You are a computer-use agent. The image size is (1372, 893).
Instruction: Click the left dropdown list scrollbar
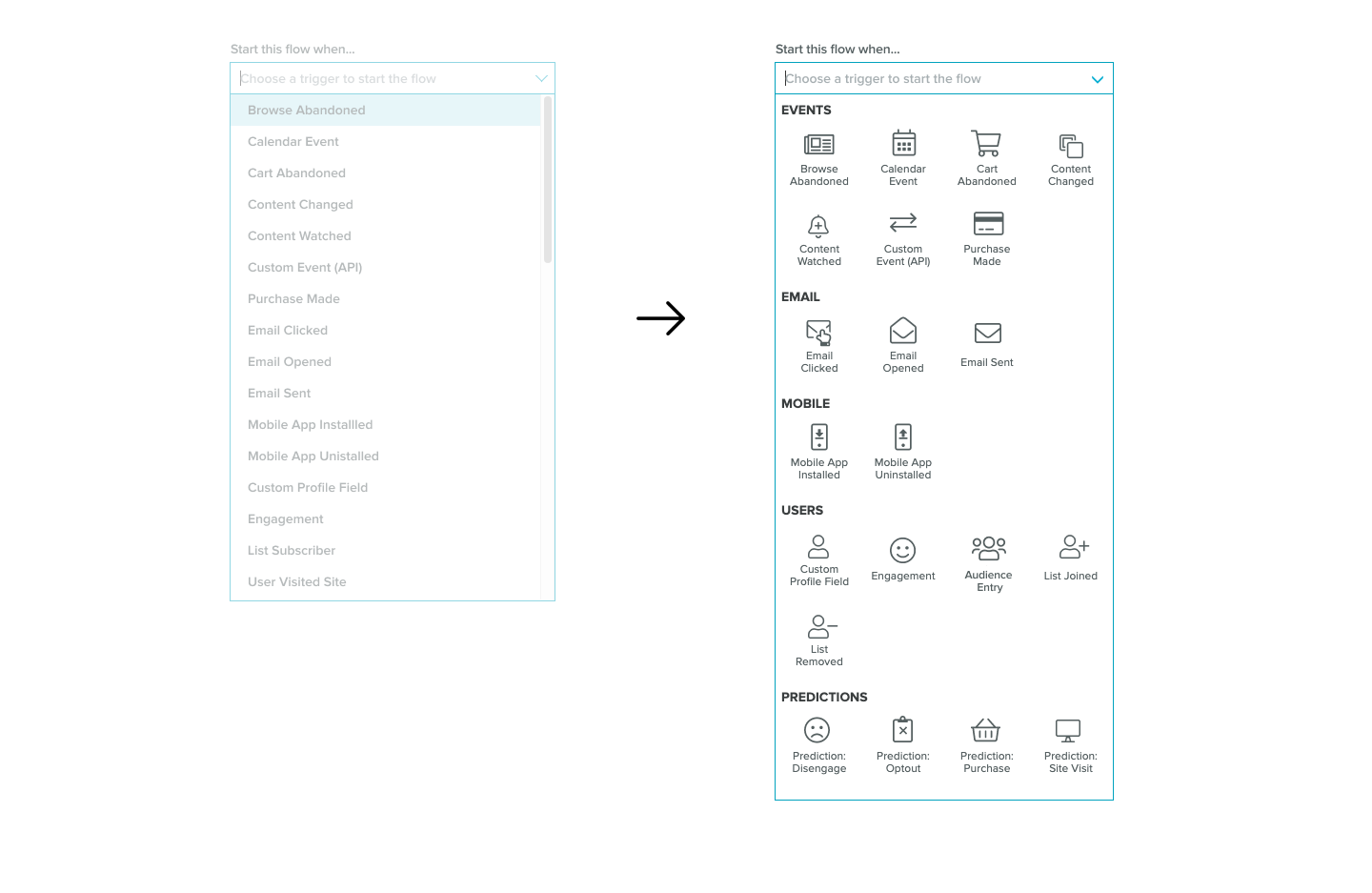pyautogui.click(x=548, y=181)
